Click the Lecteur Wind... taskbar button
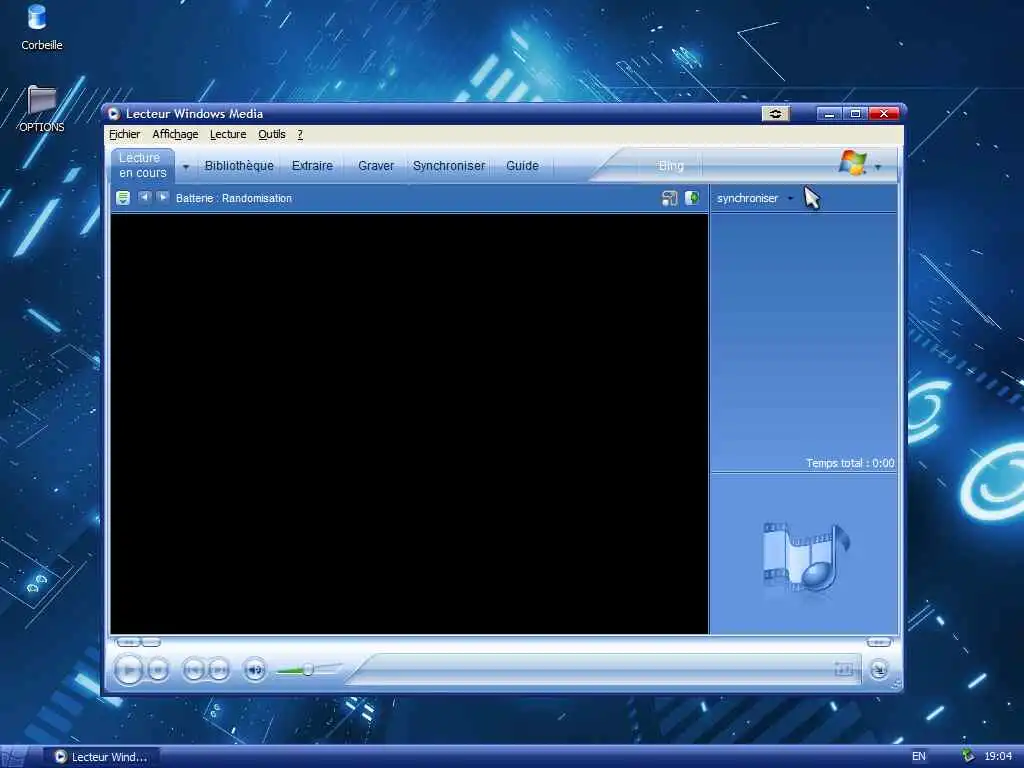Screen dimensions: 1024x768 [x=101, y=756]
